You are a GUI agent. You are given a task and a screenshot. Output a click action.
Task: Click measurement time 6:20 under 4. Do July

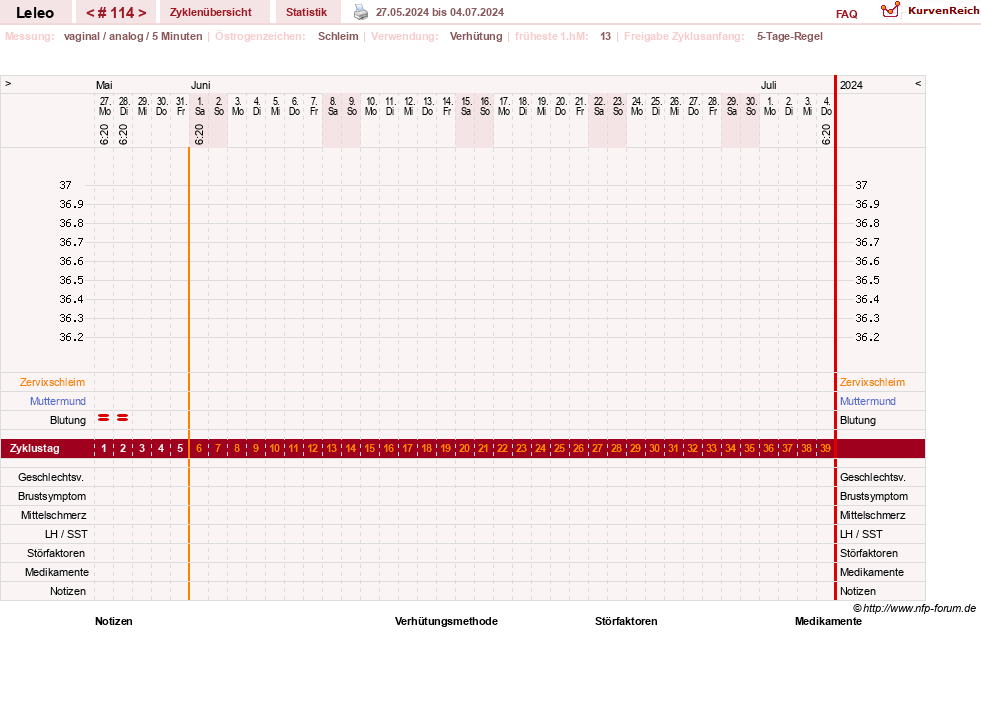(826, 134)
